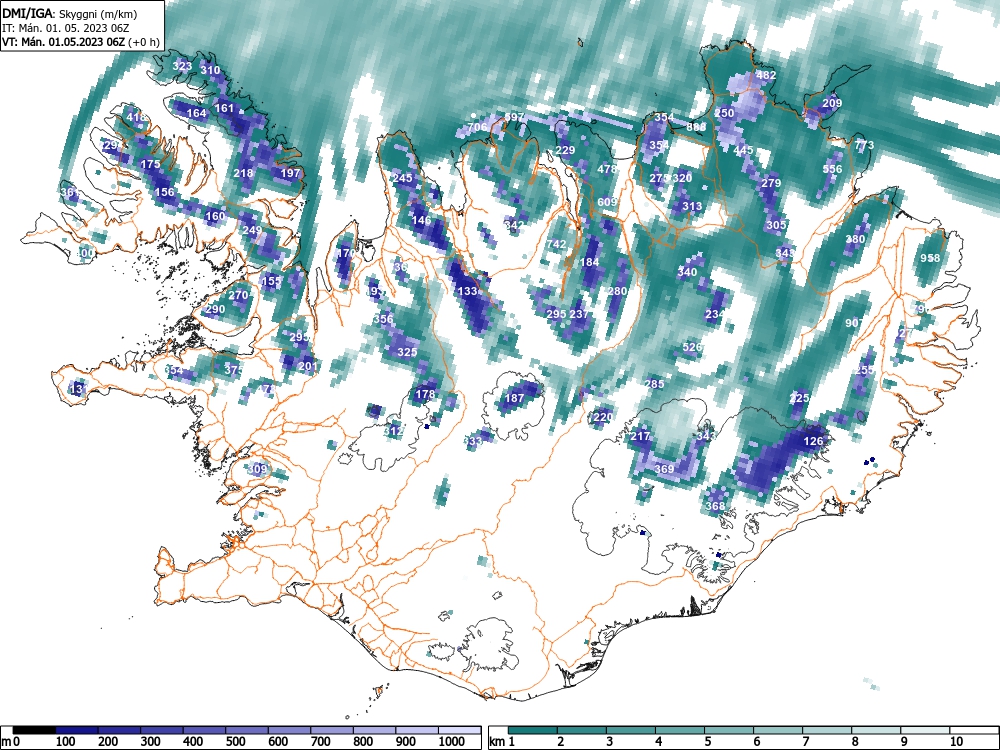
Task: Select the 742 visibility value
Action: point(556,244)
